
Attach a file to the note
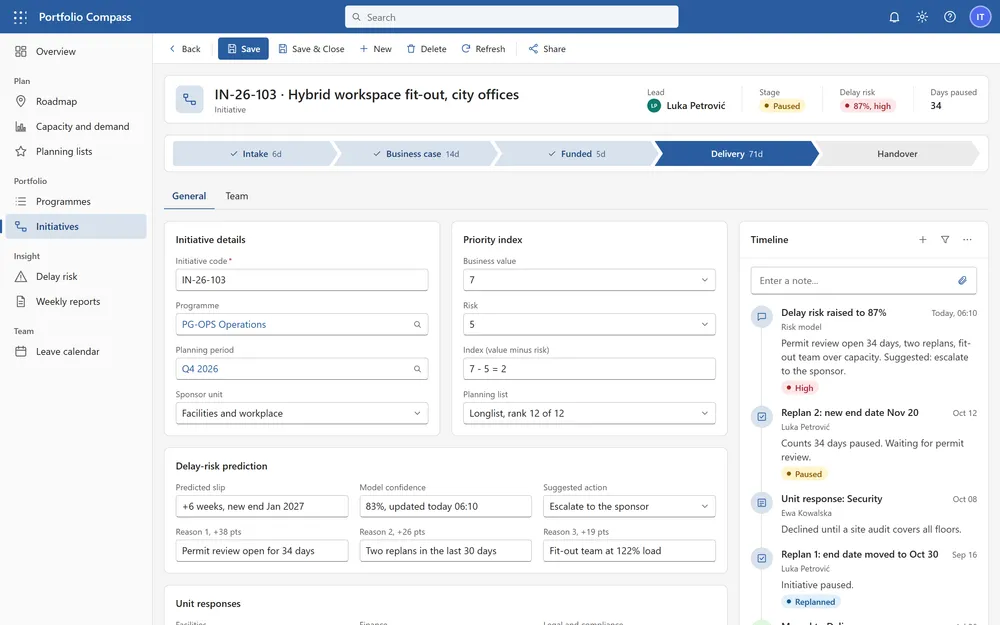pos(962,281)
